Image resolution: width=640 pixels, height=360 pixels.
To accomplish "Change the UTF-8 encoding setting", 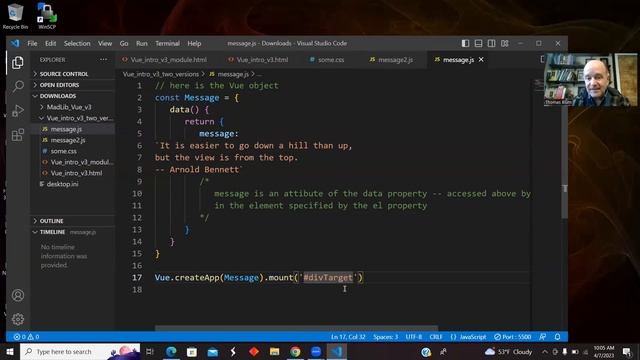I will point(414,337).
